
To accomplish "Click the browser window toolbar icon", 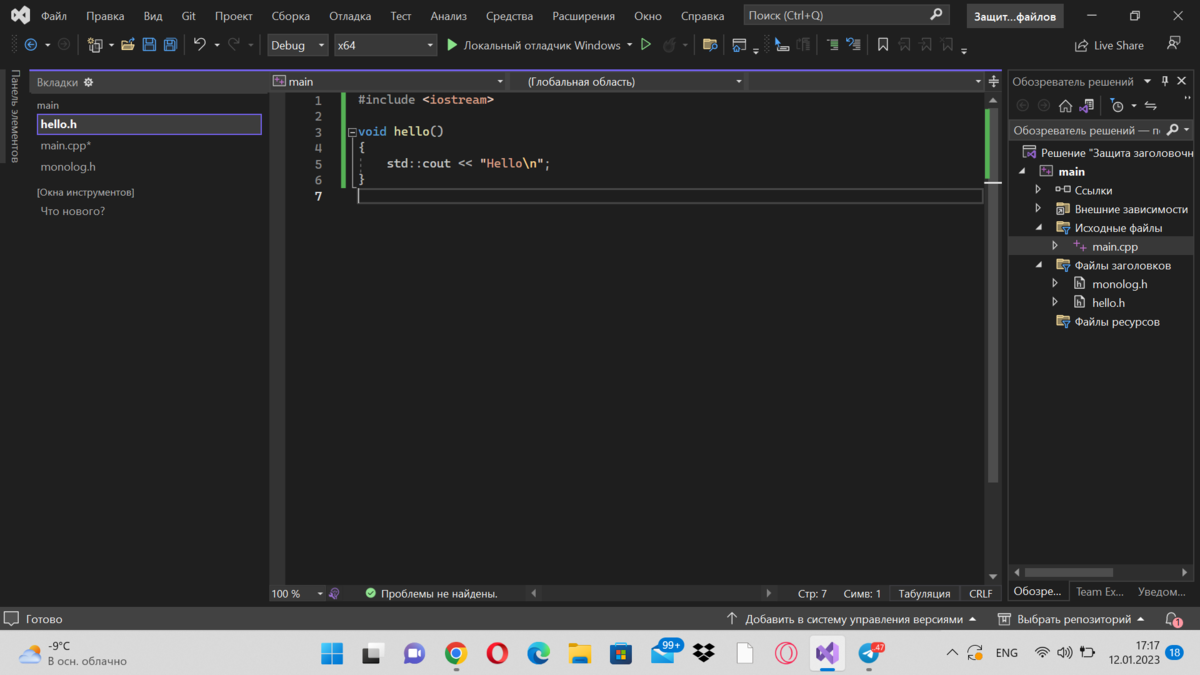I will tap(739, 45).
